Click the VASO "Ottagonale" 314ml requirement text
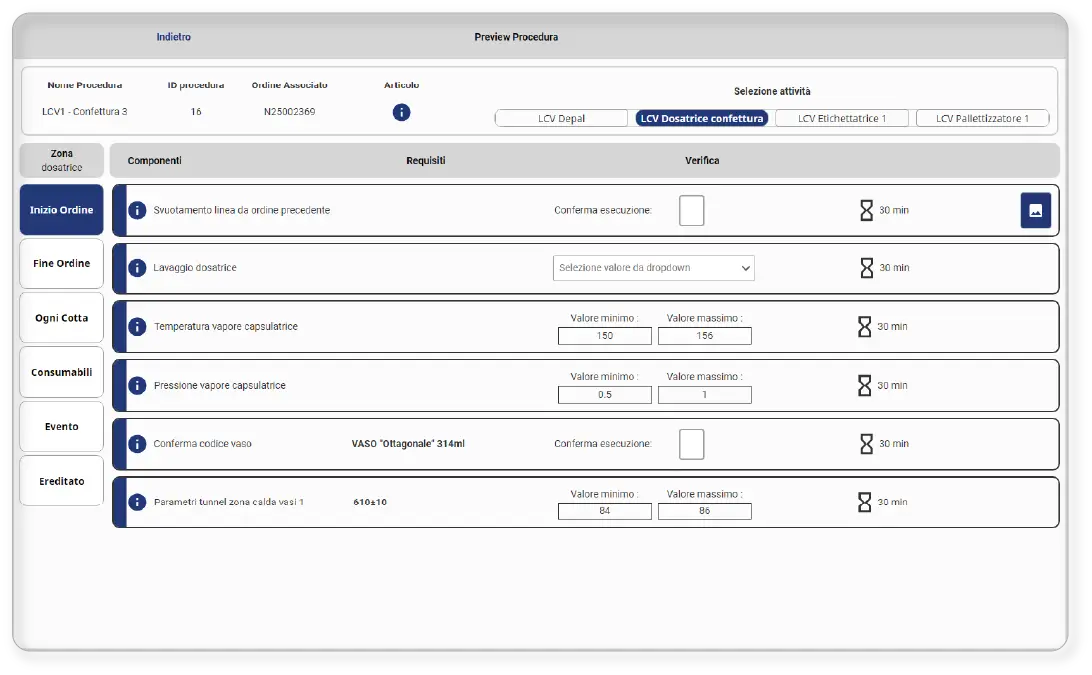 coord(408,444)
